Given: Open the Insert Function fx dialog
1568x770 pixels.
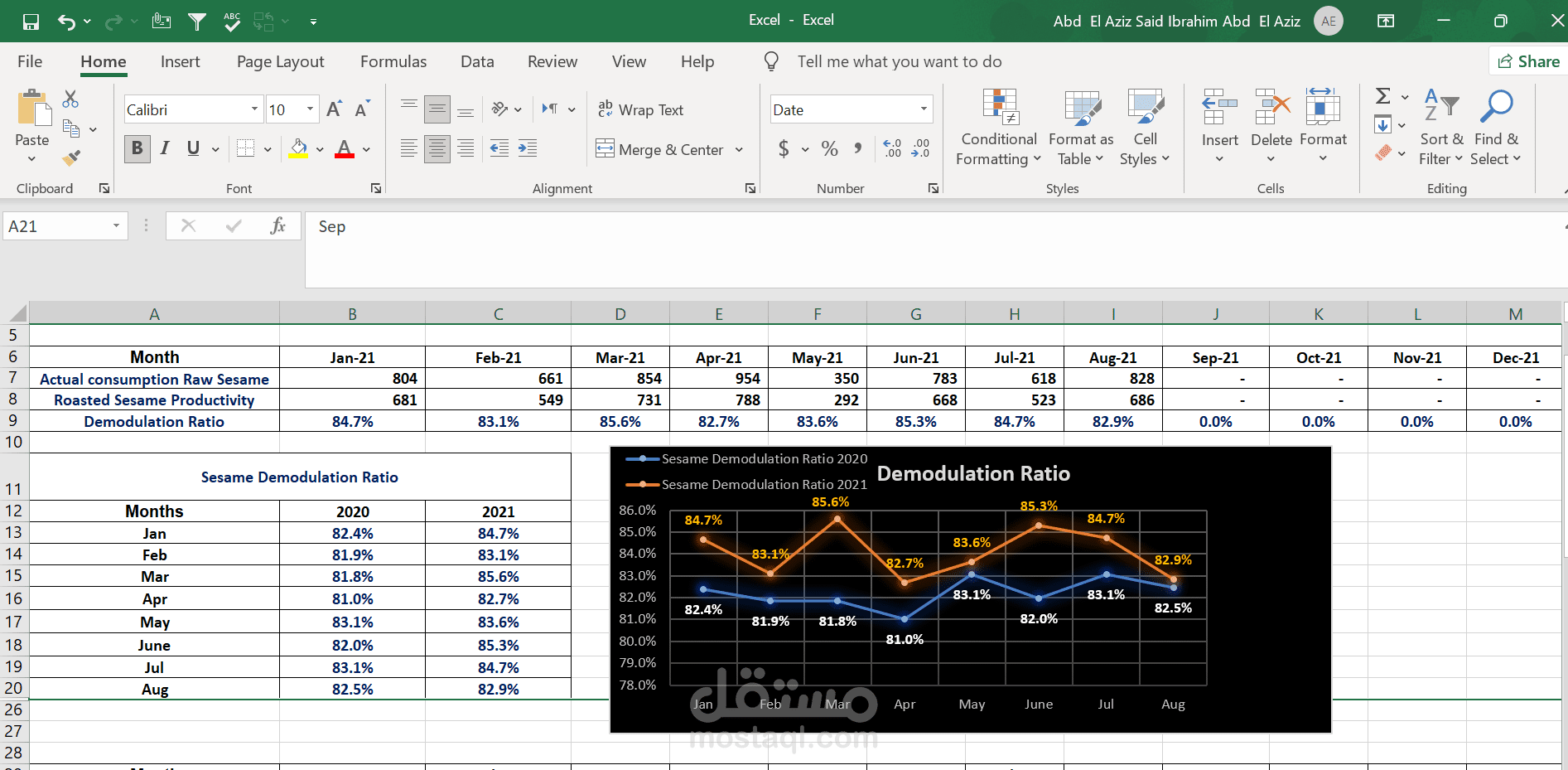Looking at the screenshot, I should 277,225.
